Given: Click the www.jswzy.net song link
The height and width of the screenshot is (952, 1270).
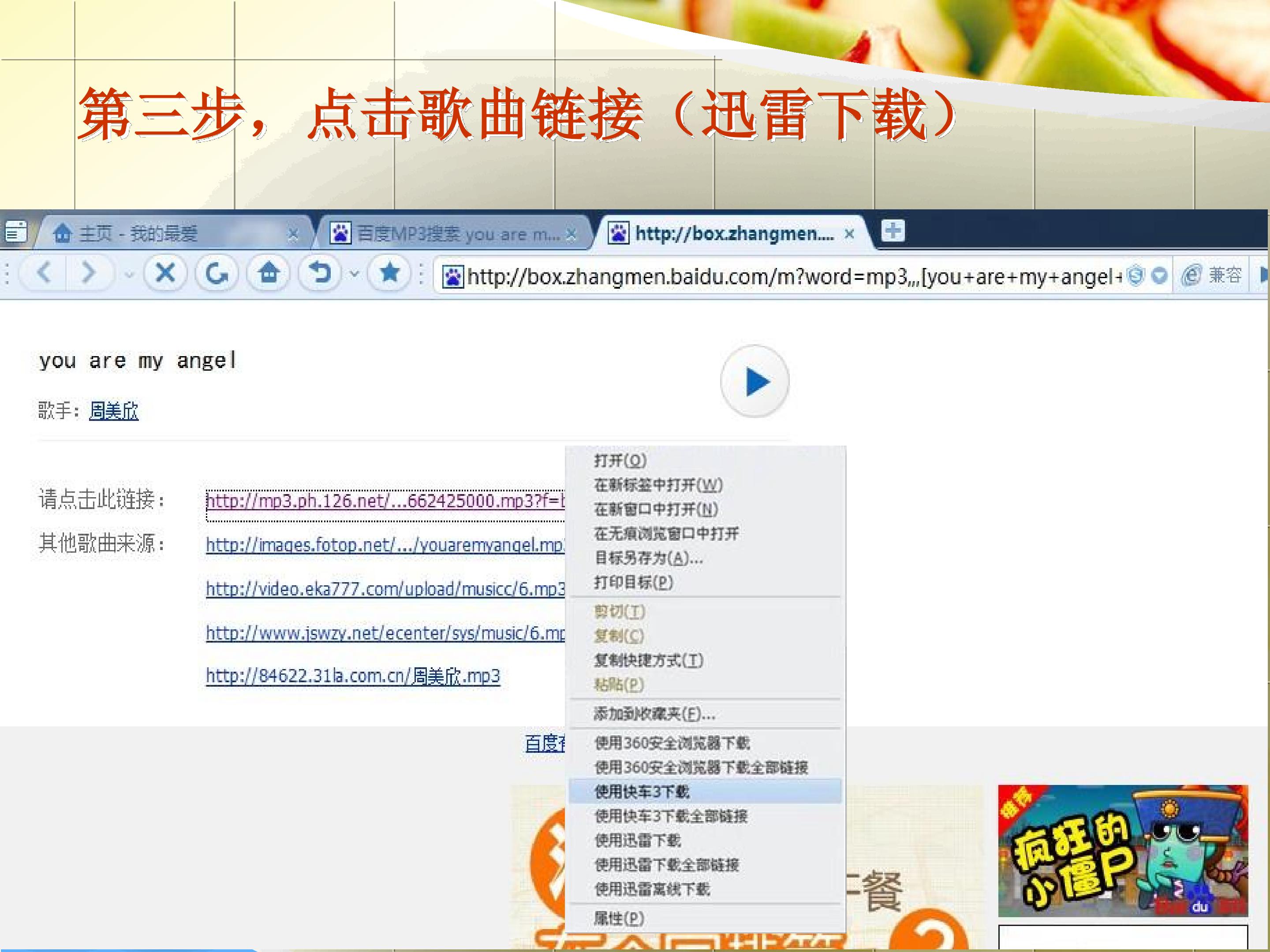Looking at the screenshot, I should point(385,632).
